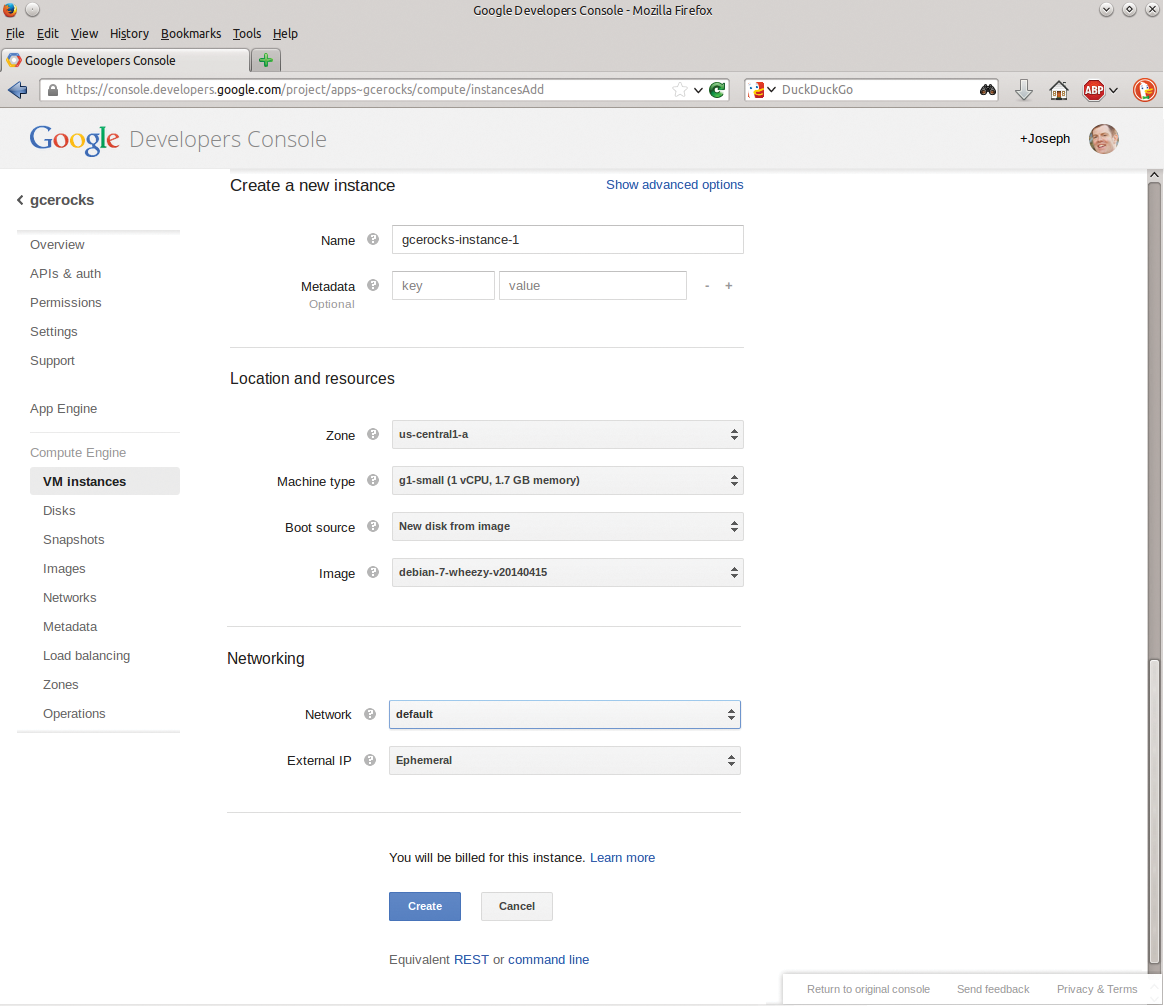Open the Tools menu

click(246, 33)
